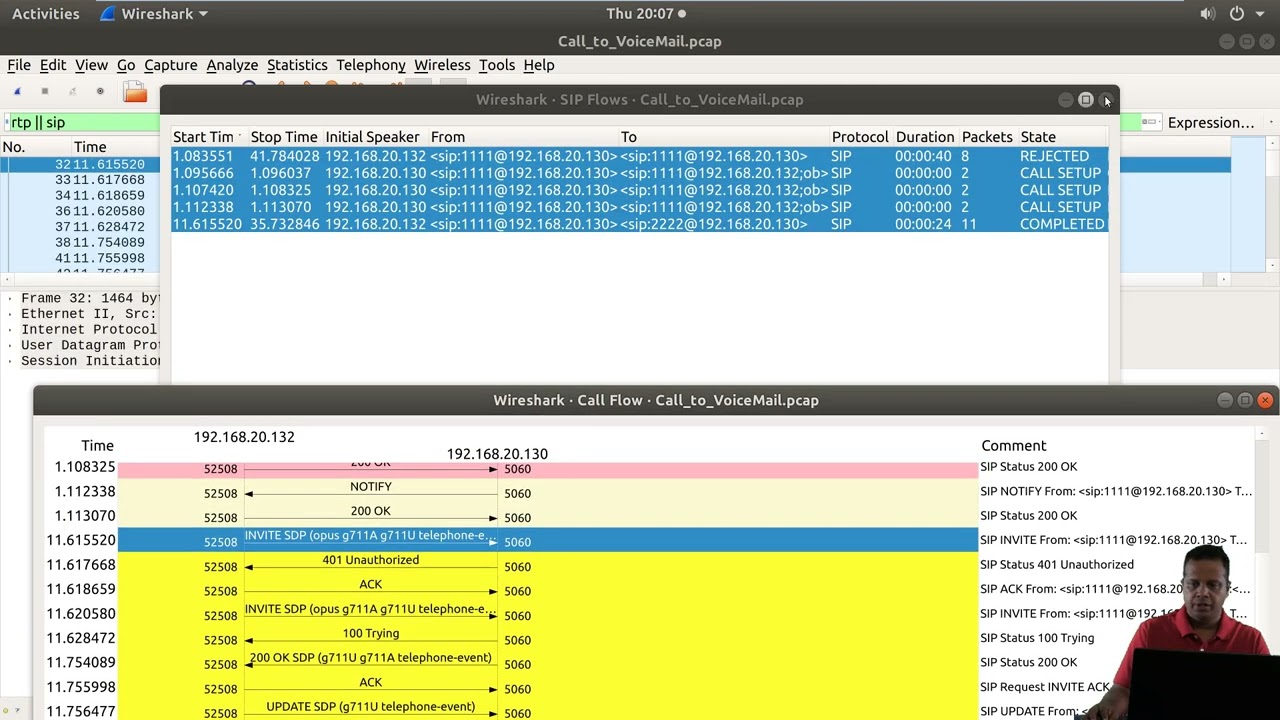Click the SIP Status 100 Trying comment
The height and width of the screenshot is (720, 1280).
coord(1037,638)
